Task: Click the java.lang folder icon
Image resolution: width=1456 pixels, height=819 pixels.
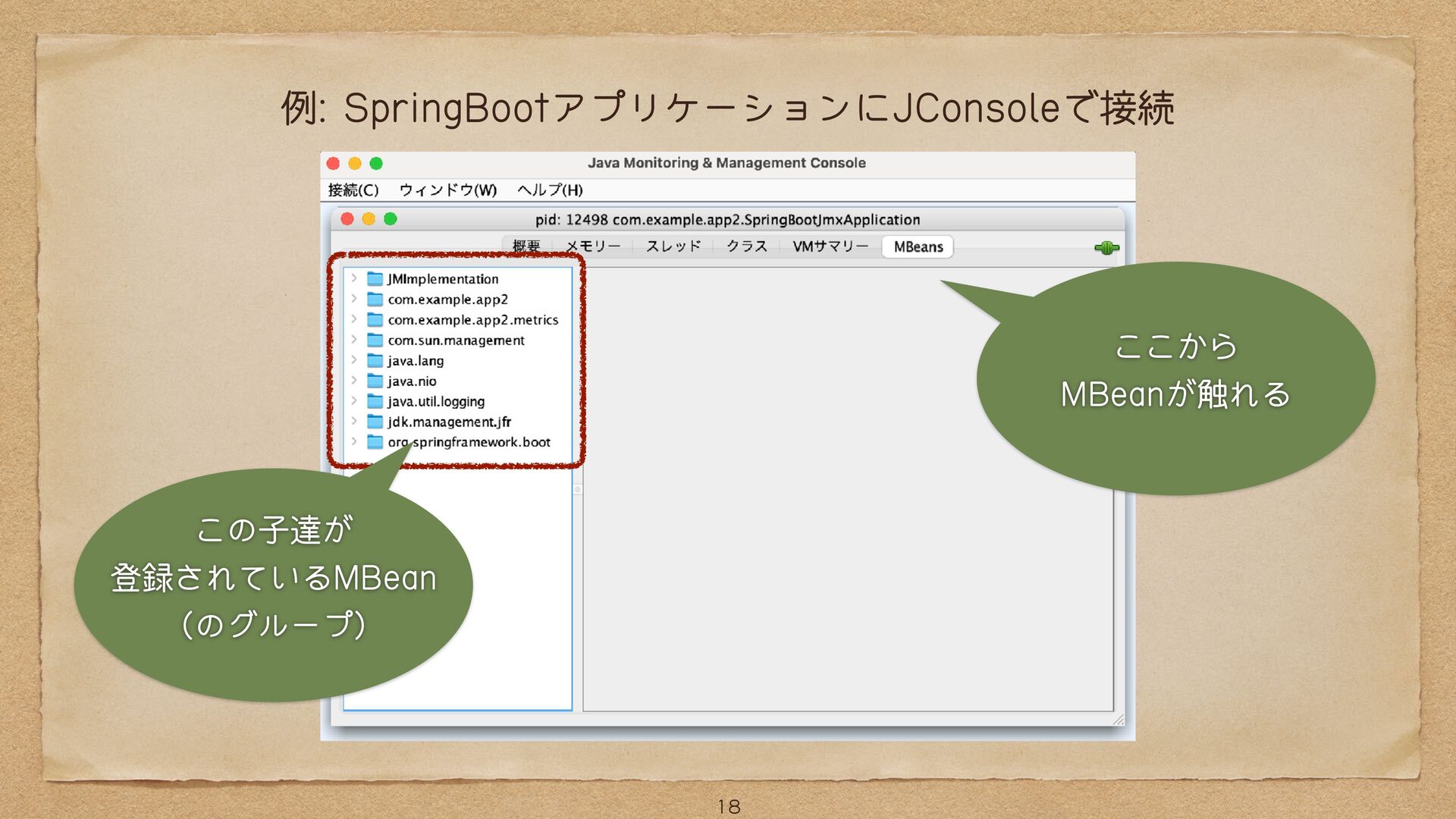Action: 375,361
